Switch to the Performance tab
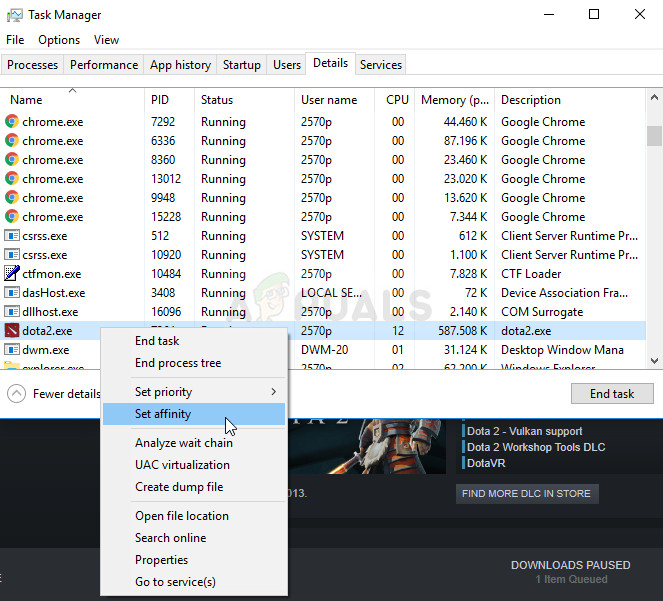663x601 pixels. 104,65
